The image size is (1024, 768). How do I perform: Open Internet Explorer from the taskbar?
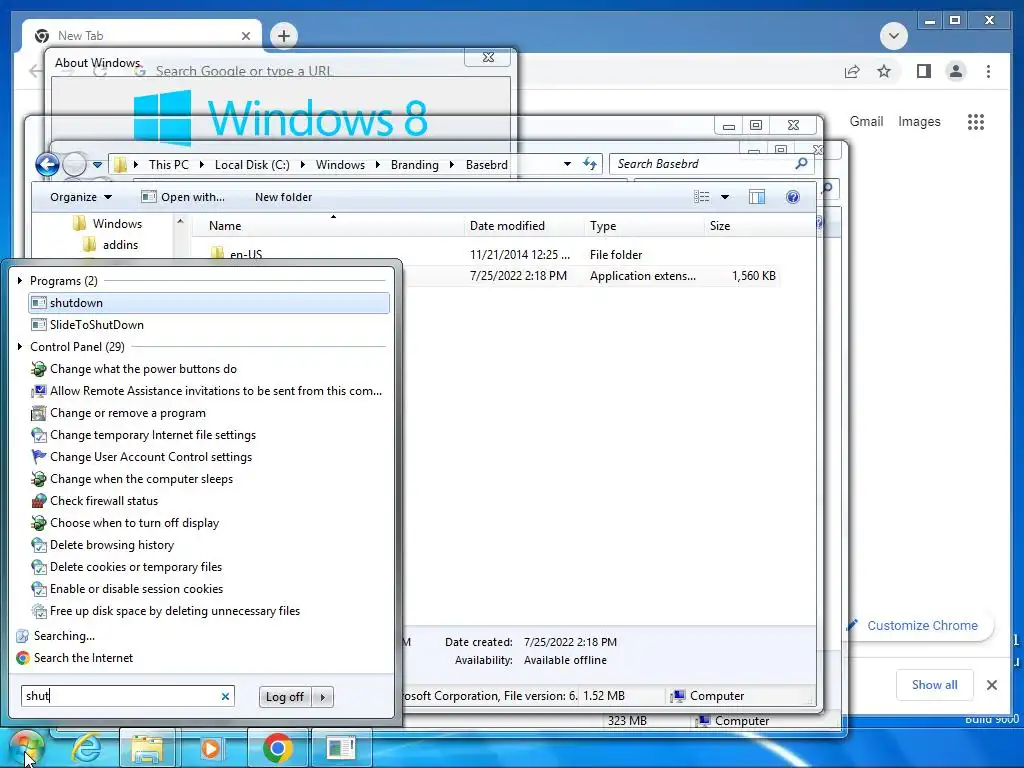[86, 748]
